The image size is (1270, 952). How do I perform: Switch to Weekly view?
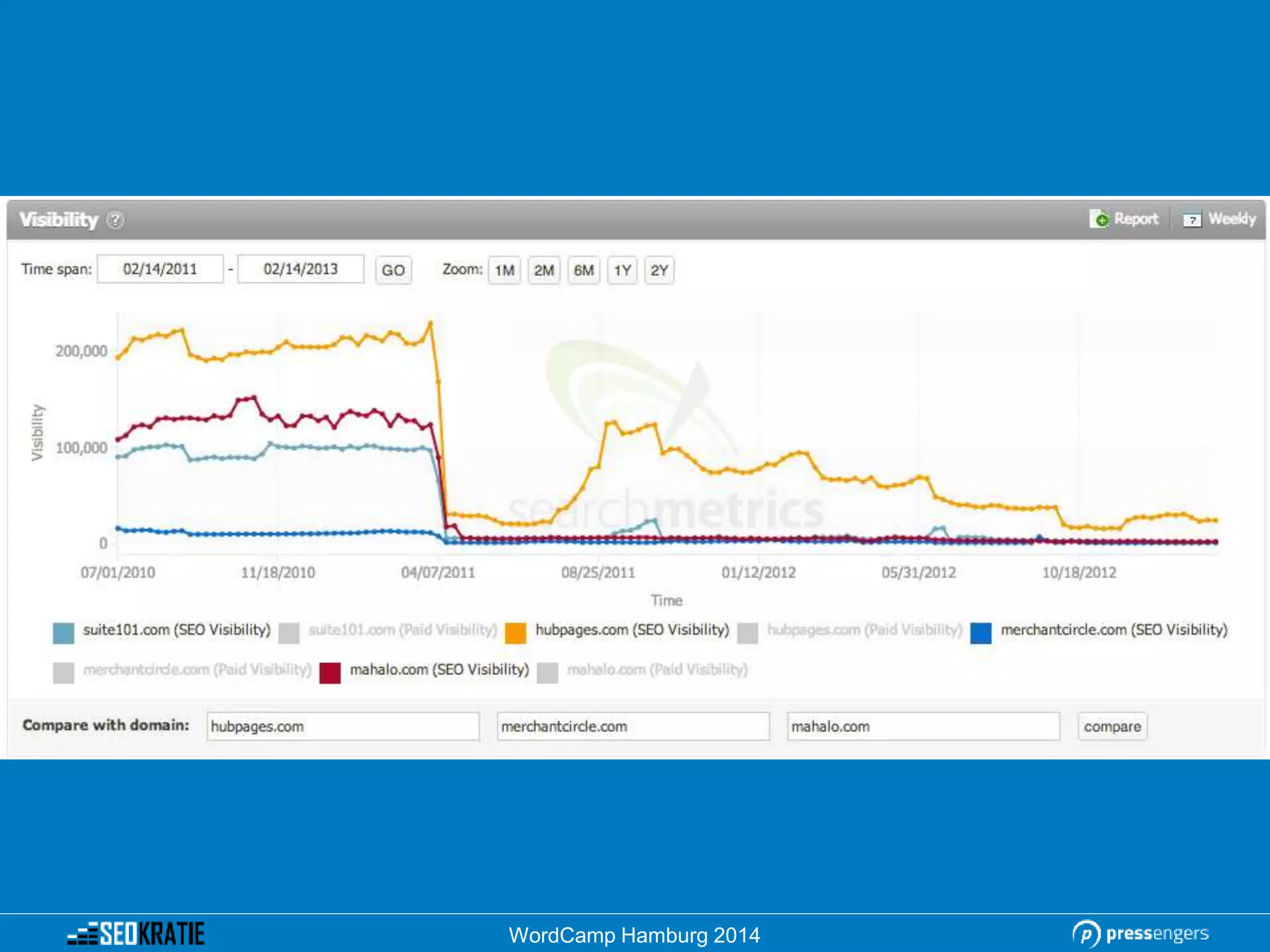(x=1232, y=219)
